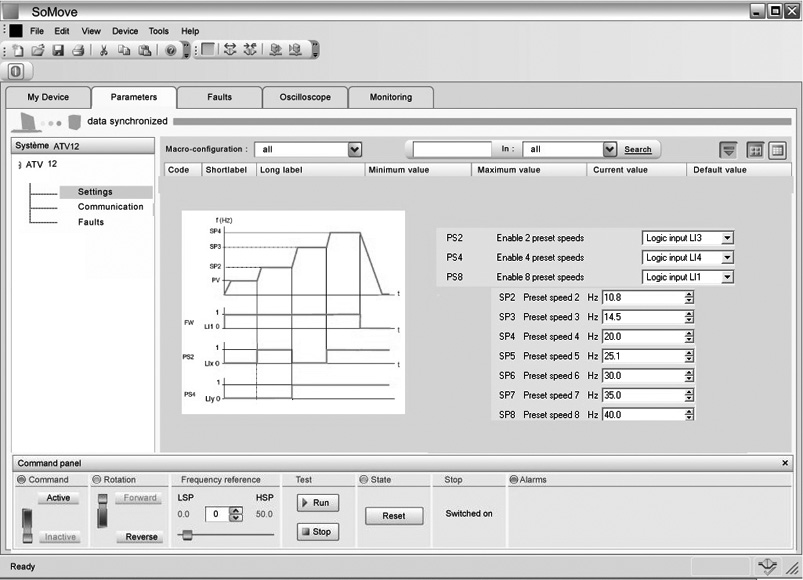
Task: Click the command panel toggle icon under toolbar
Action: point(16,72)
